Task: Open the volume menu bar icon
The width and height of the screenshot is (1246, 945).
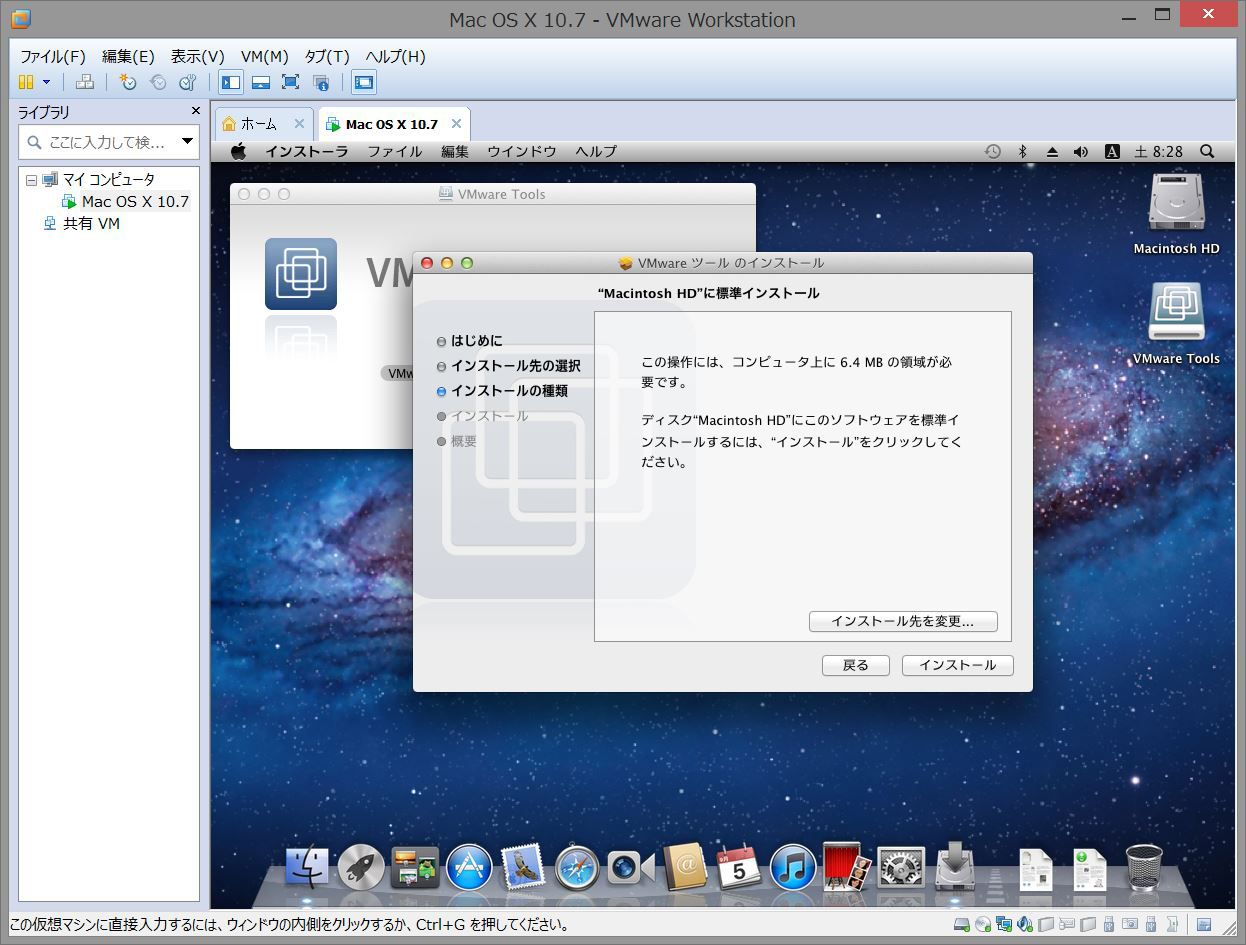Action: coord(1080,151)
